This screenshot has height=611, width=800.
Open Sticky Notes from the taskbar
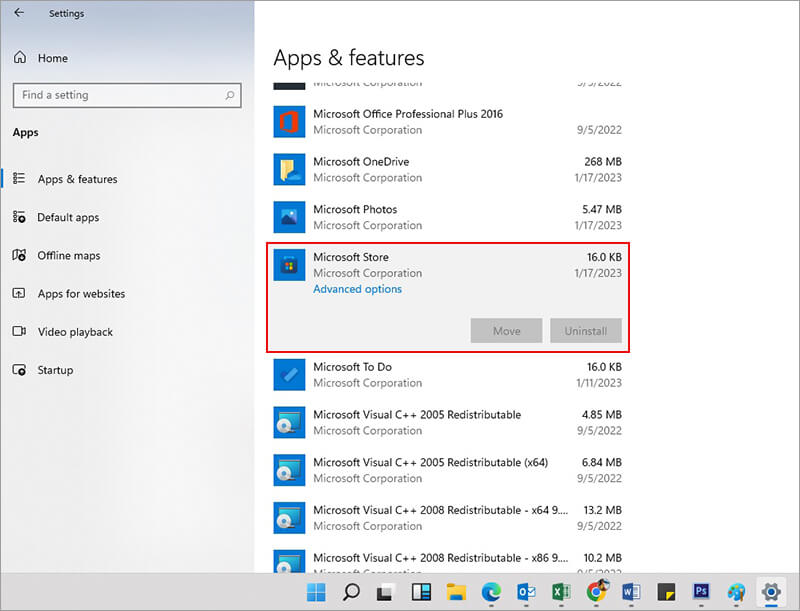point(666,592)
